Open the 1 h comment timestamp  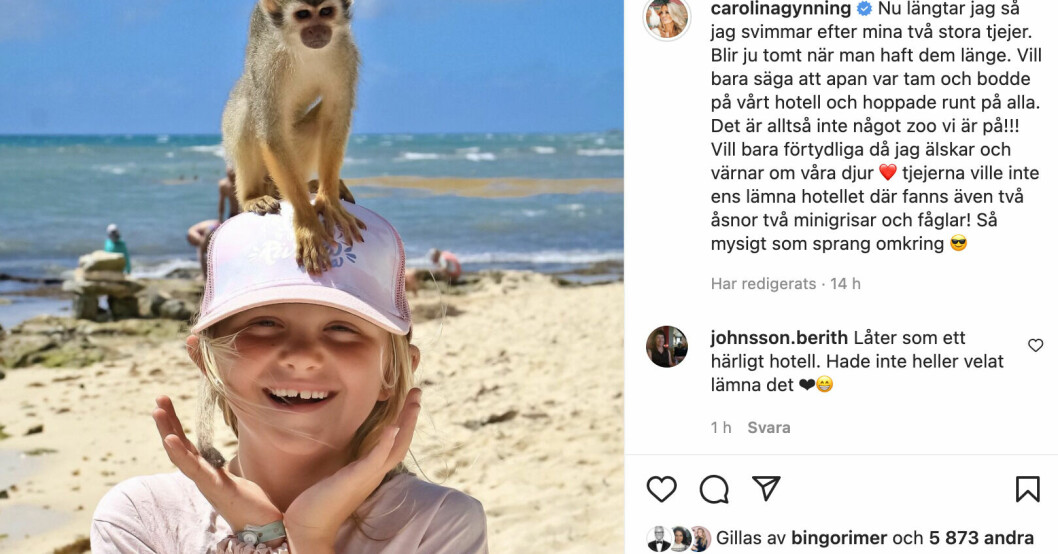tap(721, 428)
